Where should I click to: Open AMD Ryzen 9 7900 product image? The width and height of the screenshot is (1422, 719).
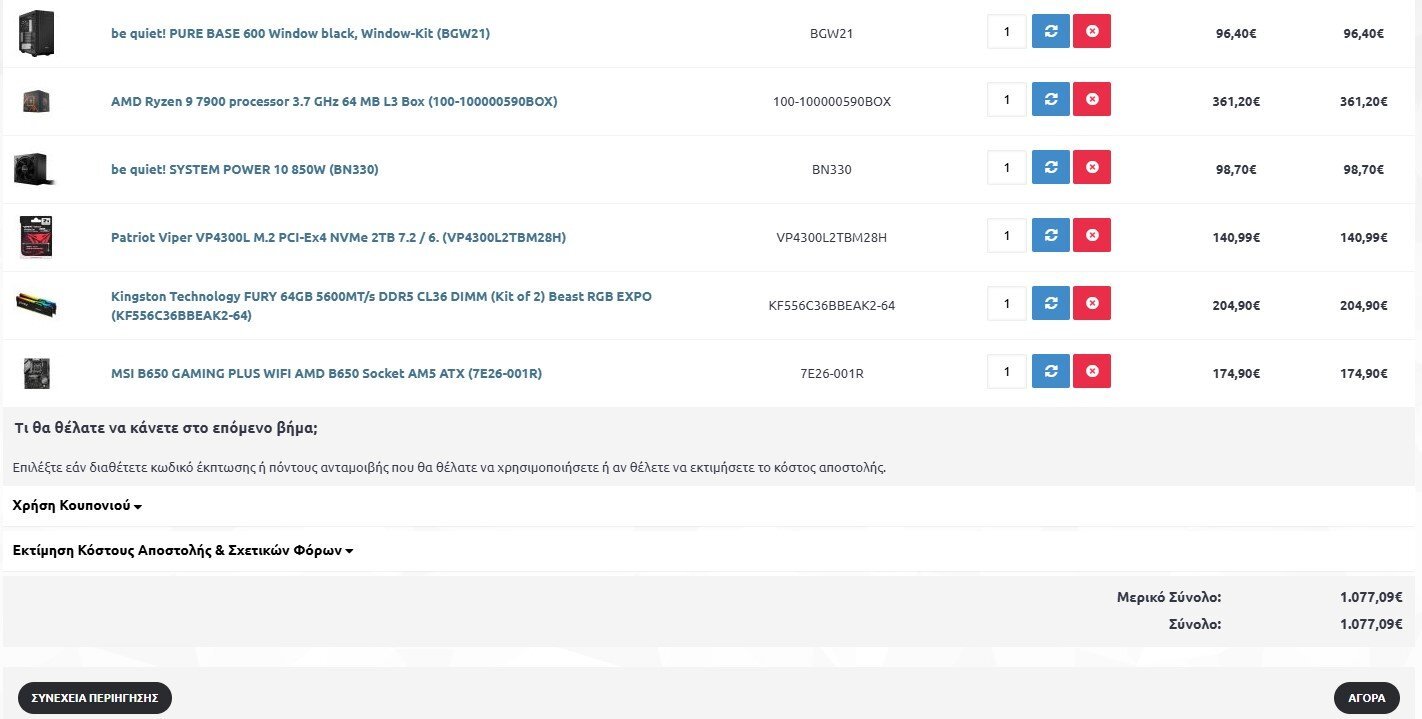36,100
